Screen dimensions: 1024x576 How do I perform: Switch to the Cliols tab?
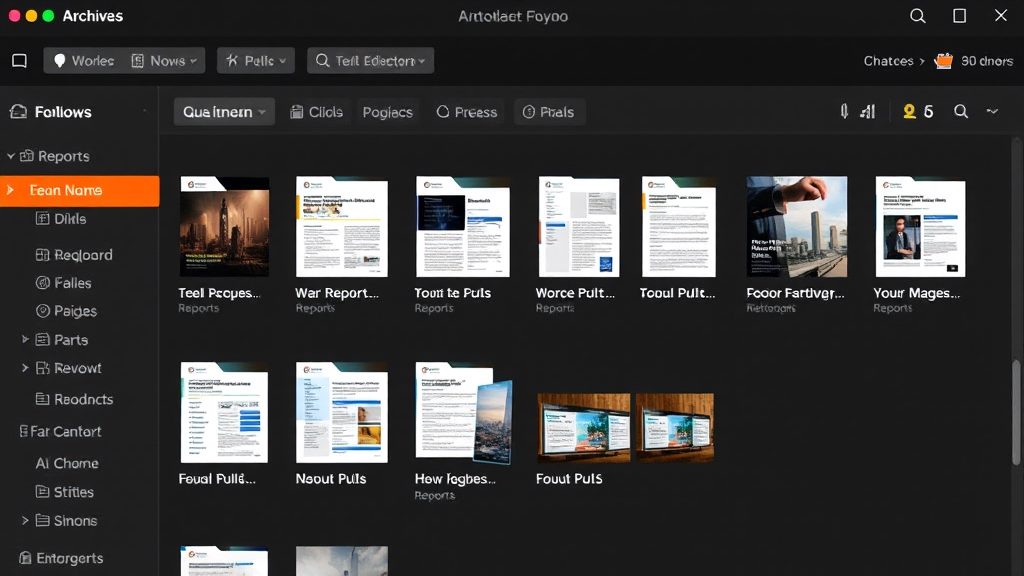pos(317,112)
